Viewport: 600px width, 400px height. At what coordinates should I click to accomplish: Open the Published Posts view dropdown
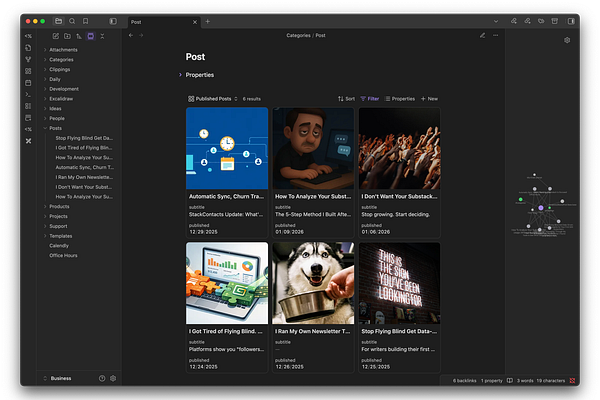click(x=212, y=99)
